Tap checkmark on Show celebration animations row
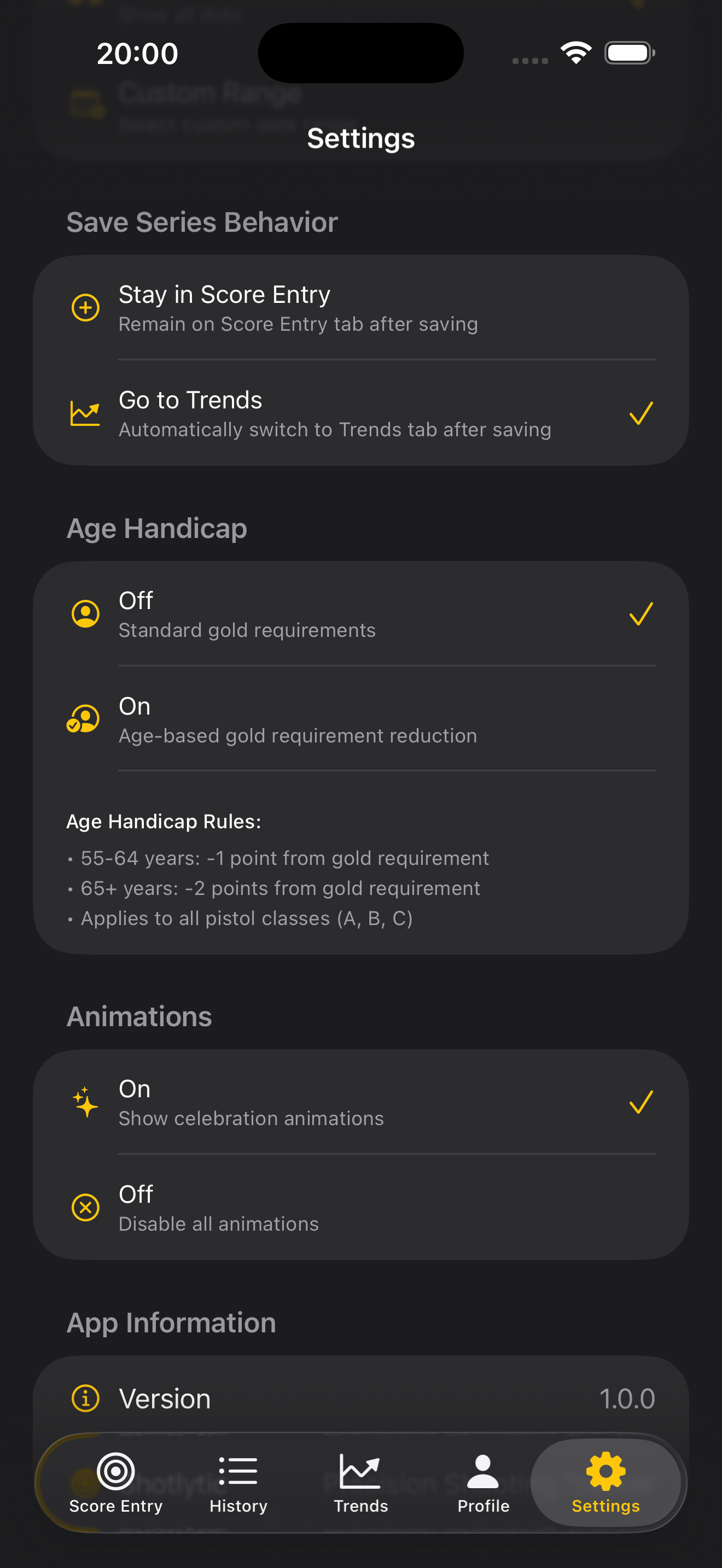722x1568 pixels. tap(641, 1102)
